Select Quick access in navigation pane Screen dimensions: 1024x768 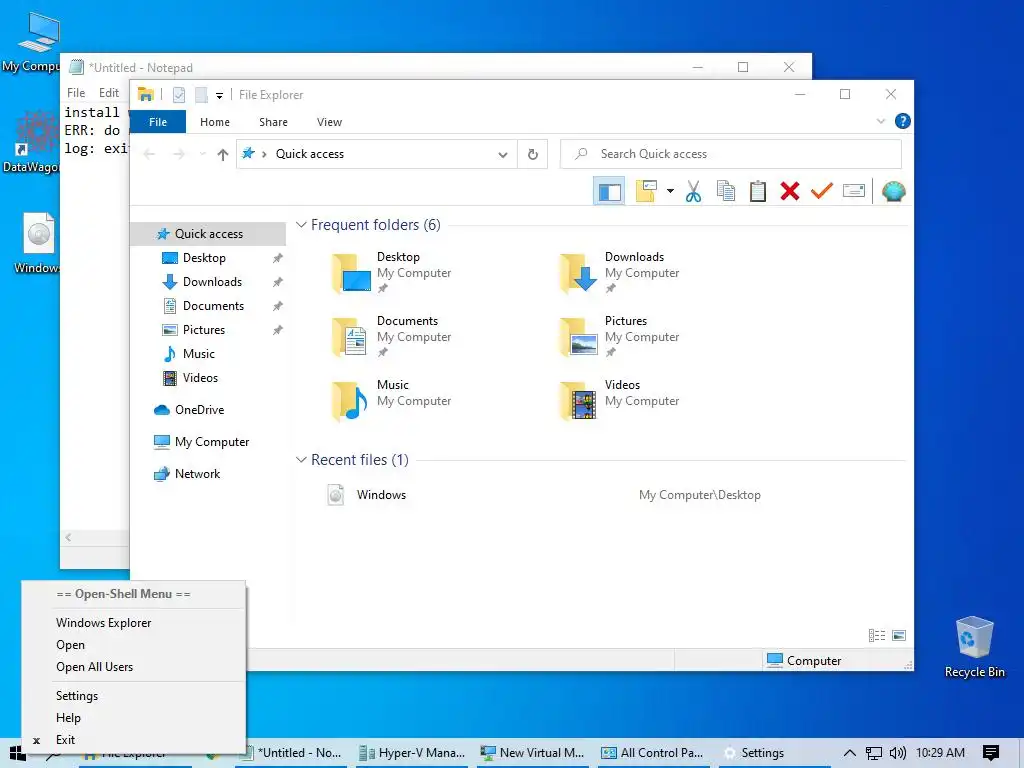point(208,234)
